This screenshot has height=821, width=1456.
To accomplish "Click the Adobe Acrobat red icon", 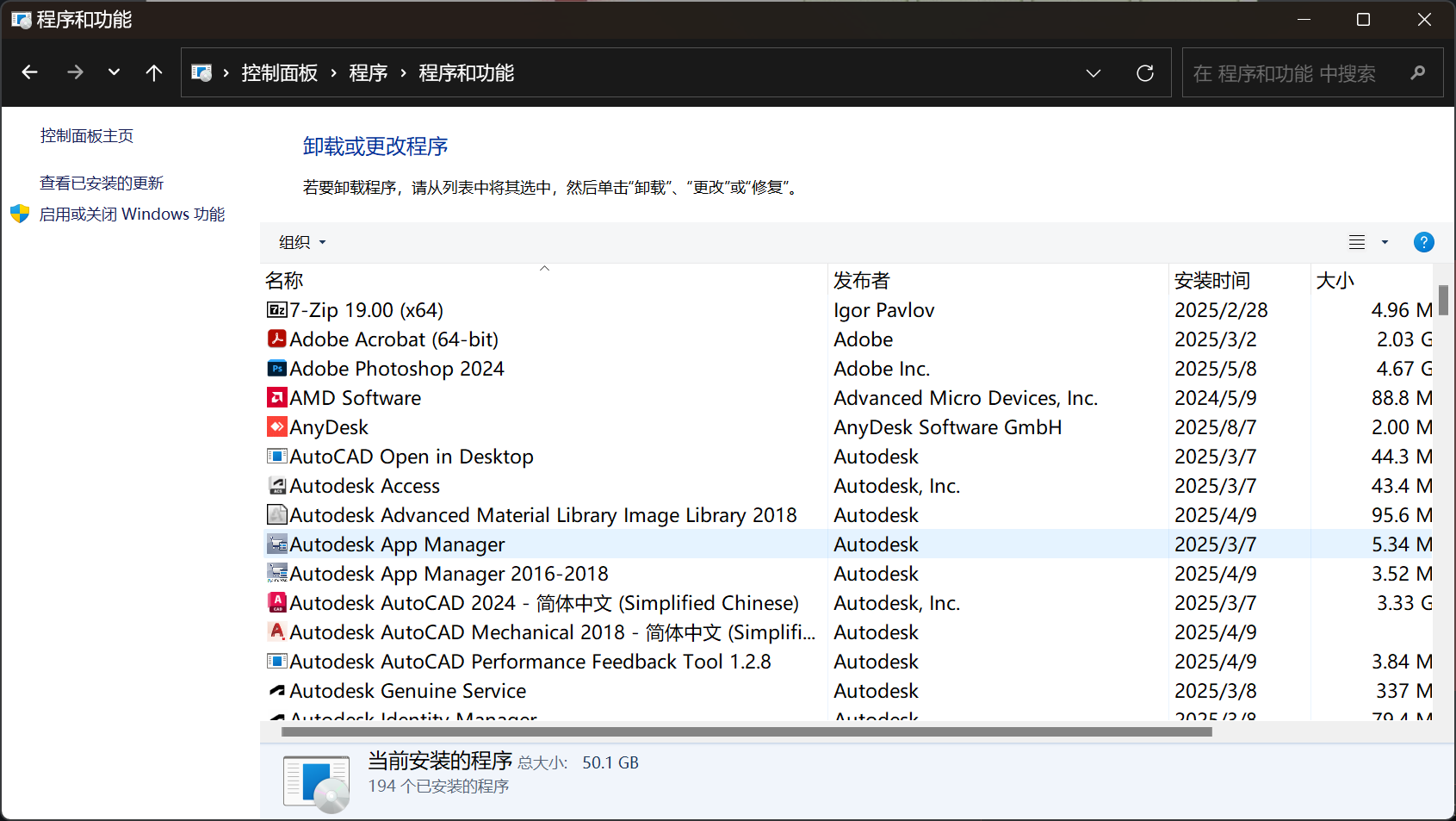I will [277, 339].
